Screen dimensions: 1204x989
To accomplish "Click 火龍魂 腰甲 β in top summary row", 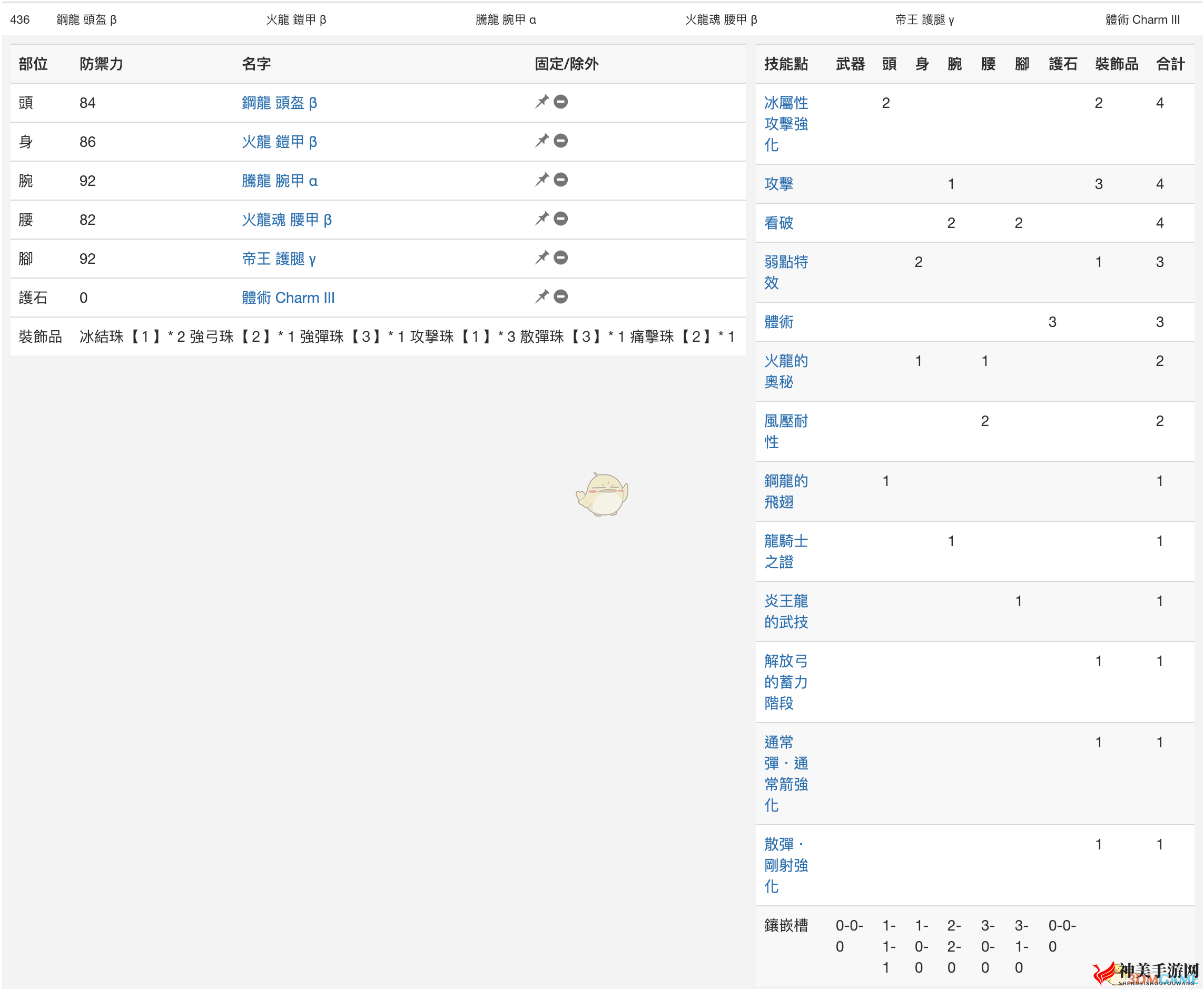I will click(x=721, y=20).
